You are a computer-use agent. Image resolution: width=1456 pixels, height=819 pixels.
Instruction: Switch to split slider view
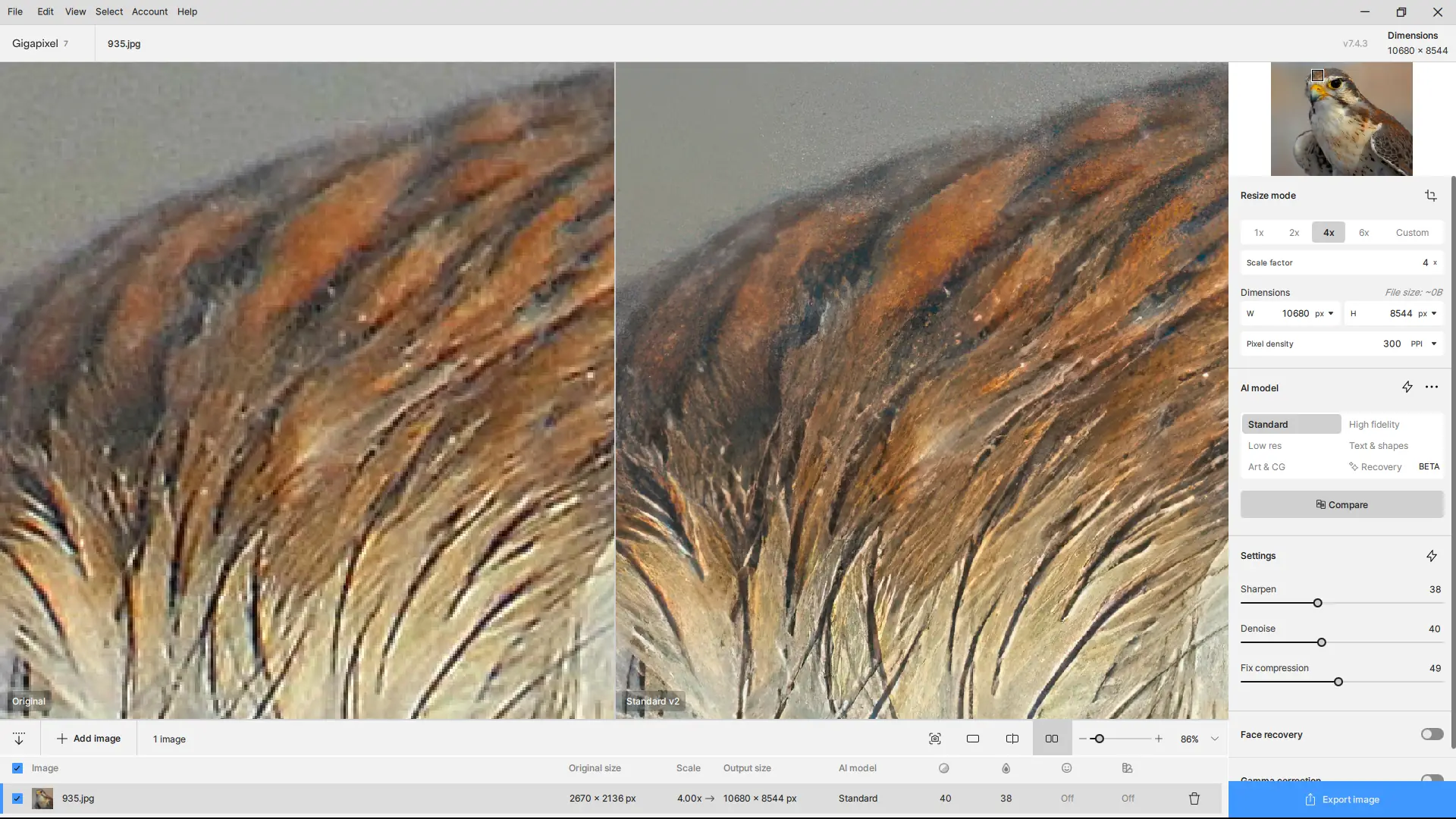click(x=1012, y=739)
